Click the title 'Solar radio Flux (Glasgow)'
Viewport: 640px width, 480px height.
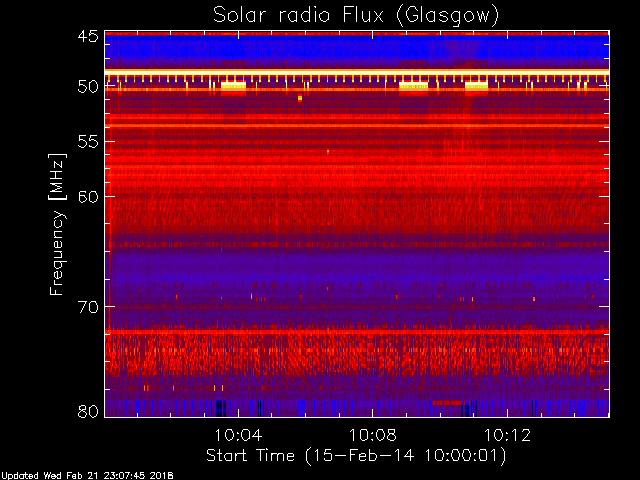(x=356, y=16)
